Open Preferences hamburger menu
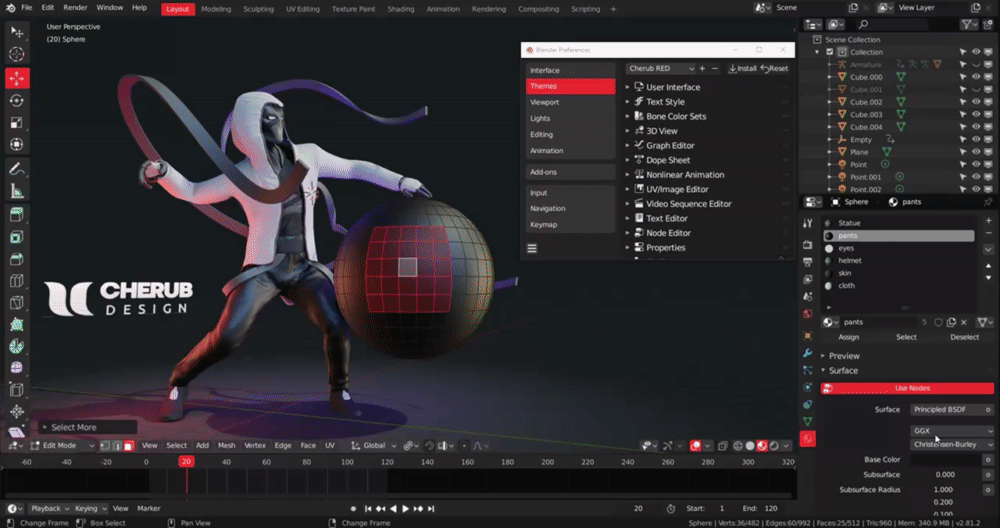This screenshot has width=1000, height=528. (532, 249)
